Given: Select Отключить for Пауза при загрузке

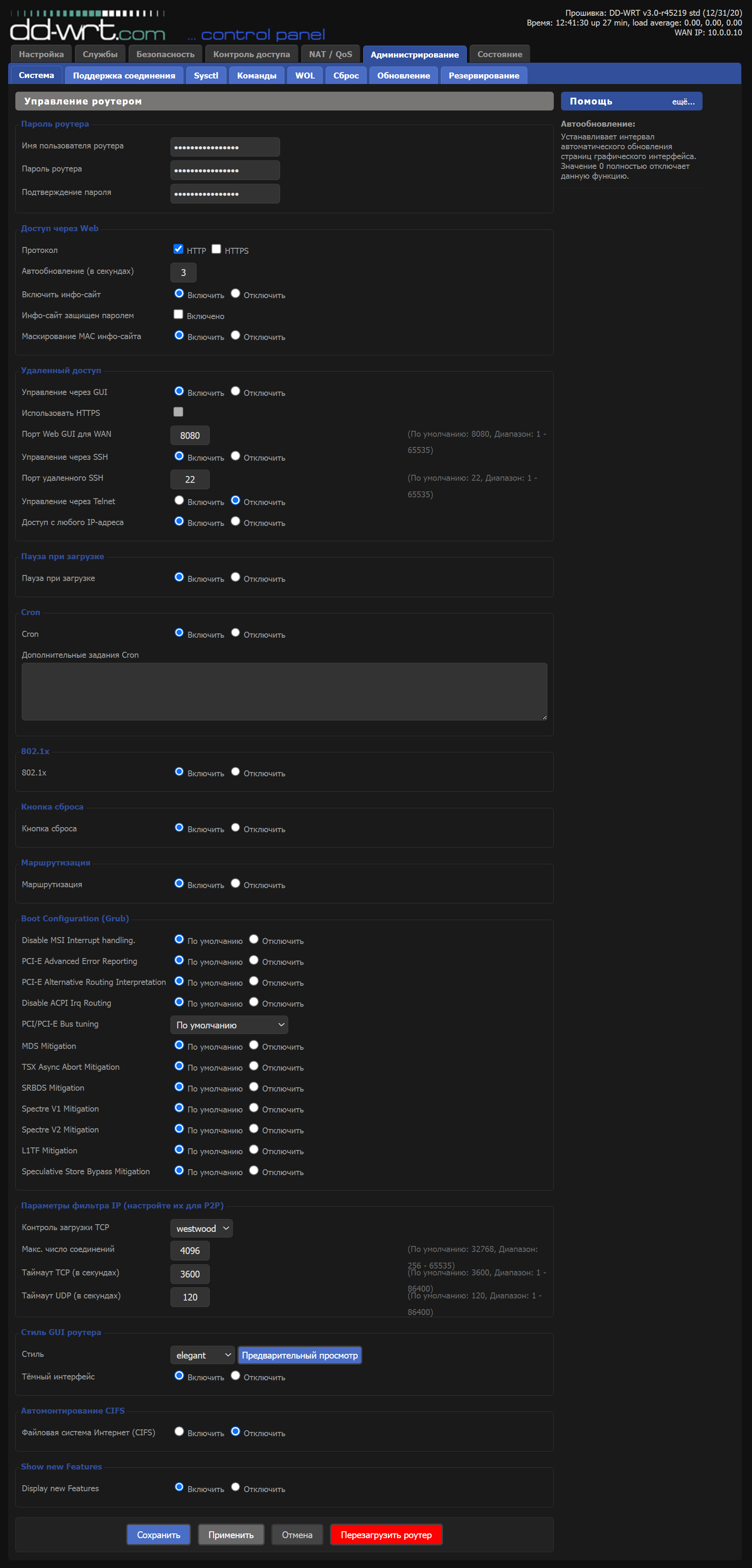Looking at the screenshot, I should tap(235, 577).
